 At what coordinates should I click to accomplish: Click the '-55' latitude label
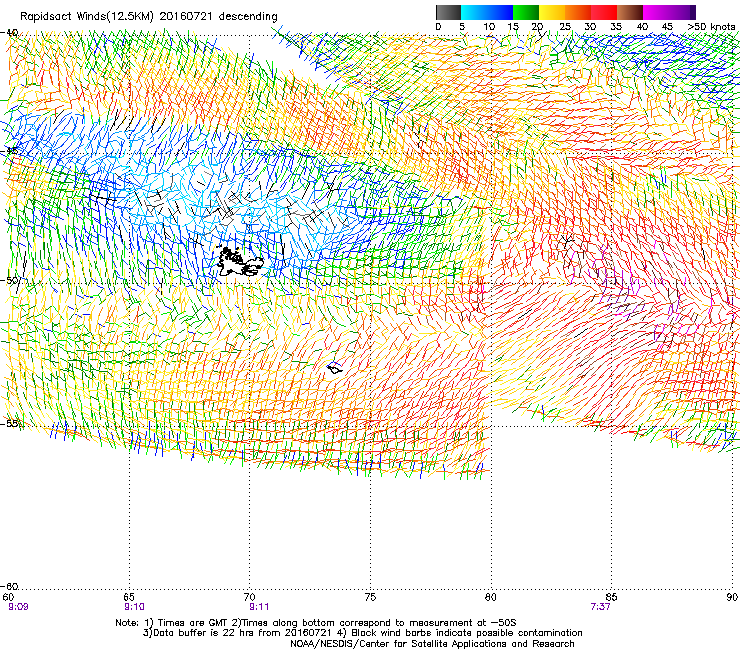[9, 423]
